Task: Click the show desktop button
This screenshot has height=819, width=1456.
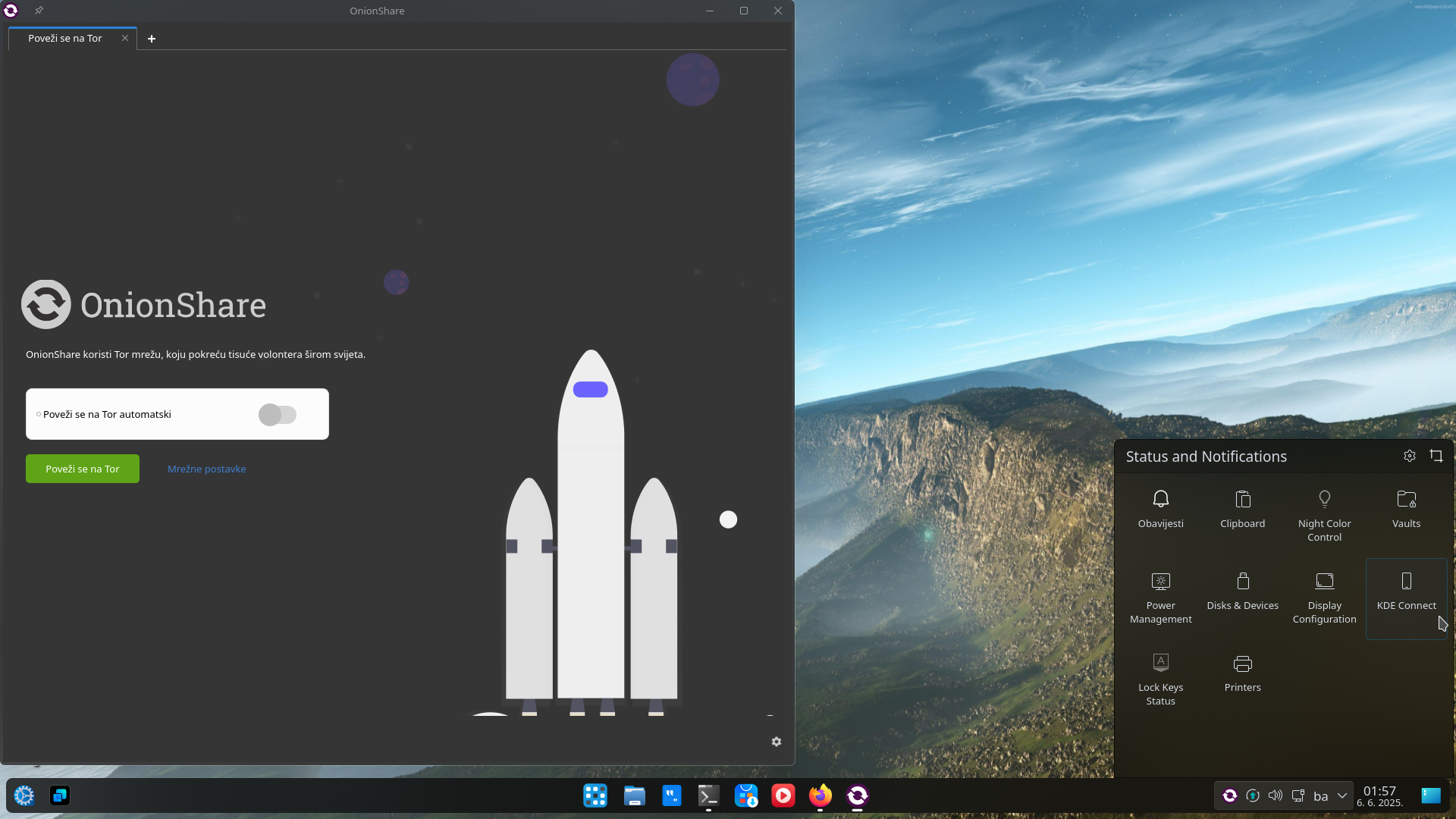Action: pos(1431,795)
